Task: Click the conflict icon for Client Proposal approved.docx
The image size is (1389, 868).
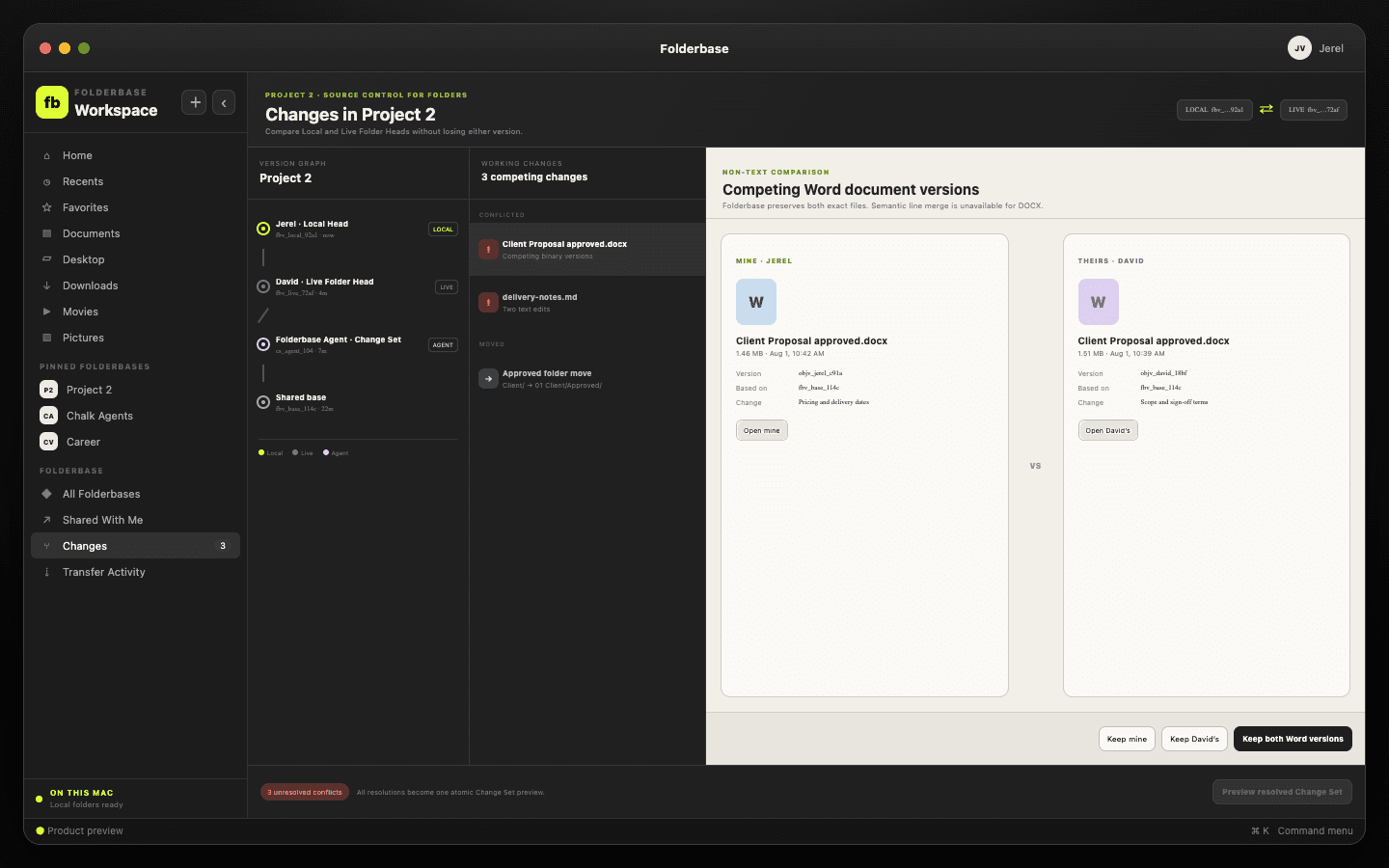Action: 488,250
